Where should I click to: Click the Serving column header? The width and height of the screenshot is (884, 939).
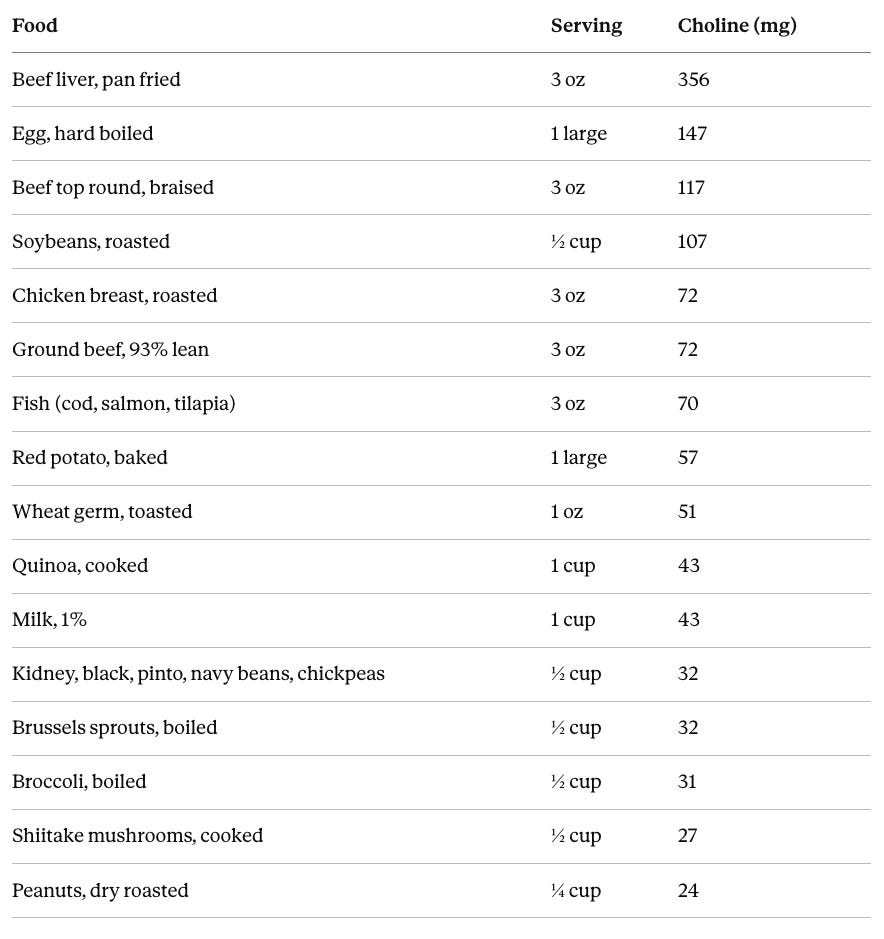(586, 26)
